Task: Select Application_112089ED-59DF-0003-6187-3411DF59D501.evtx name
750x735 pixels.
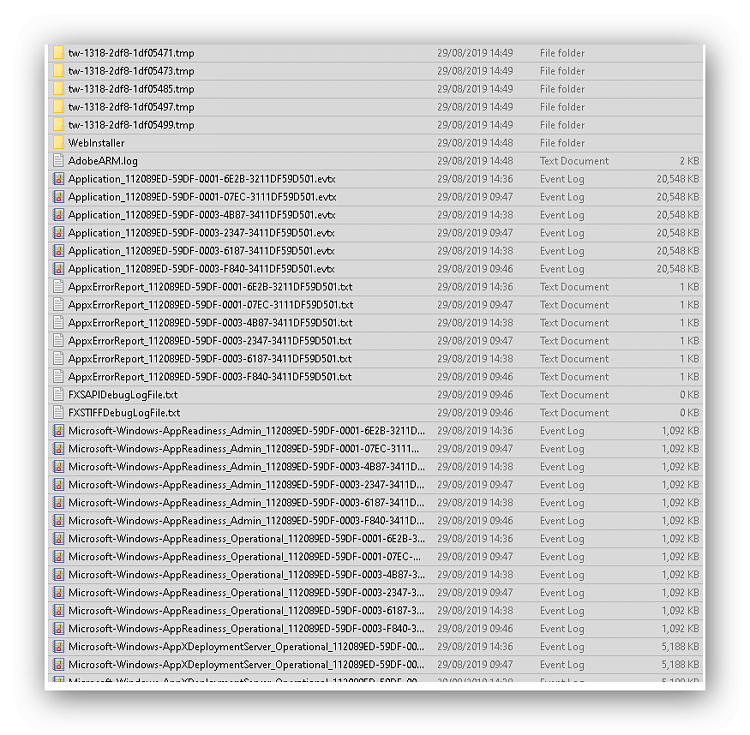Action: (x=201, y=251)
